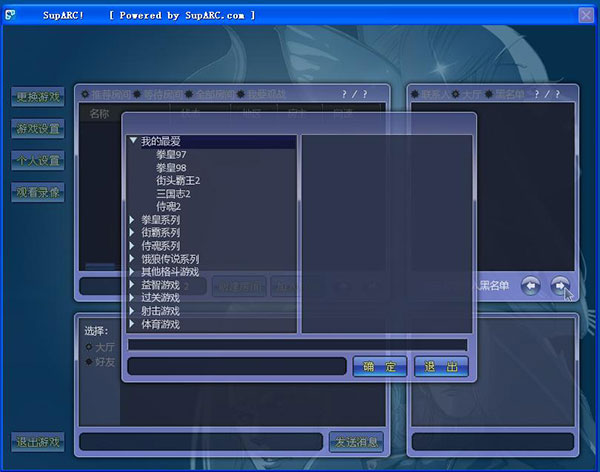Image resolution: width=600 pixels, height=472 pixels.
Task: Open 观看录像 replay viewer
Action: tap(38, 192)
